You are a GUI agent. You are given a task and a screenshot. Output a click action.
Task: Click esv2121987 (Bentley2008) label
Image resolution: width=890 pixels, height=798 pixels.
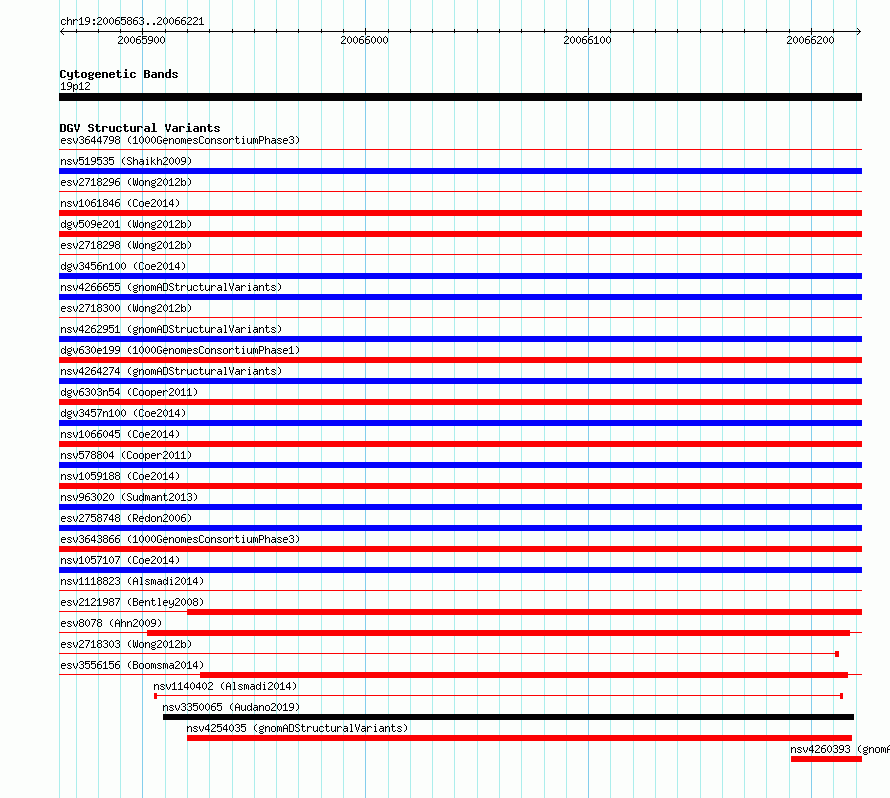coord(132,602)
